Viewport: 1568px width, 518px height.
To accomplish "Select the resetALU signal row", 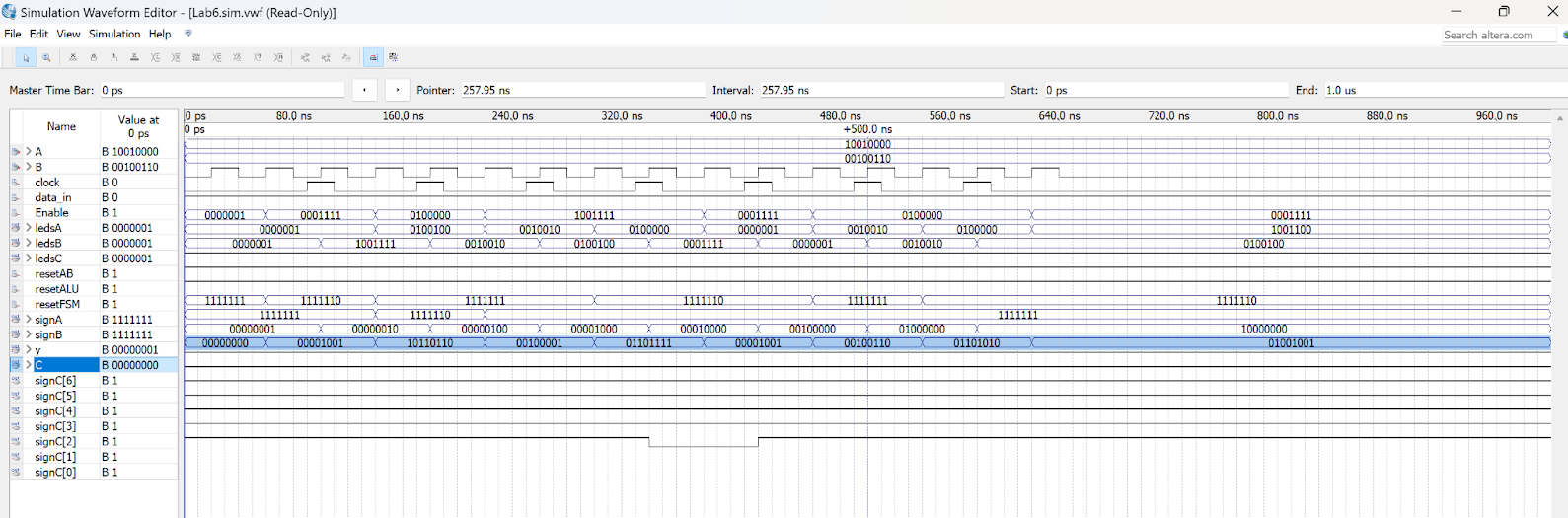I will [x=94, y=289].
